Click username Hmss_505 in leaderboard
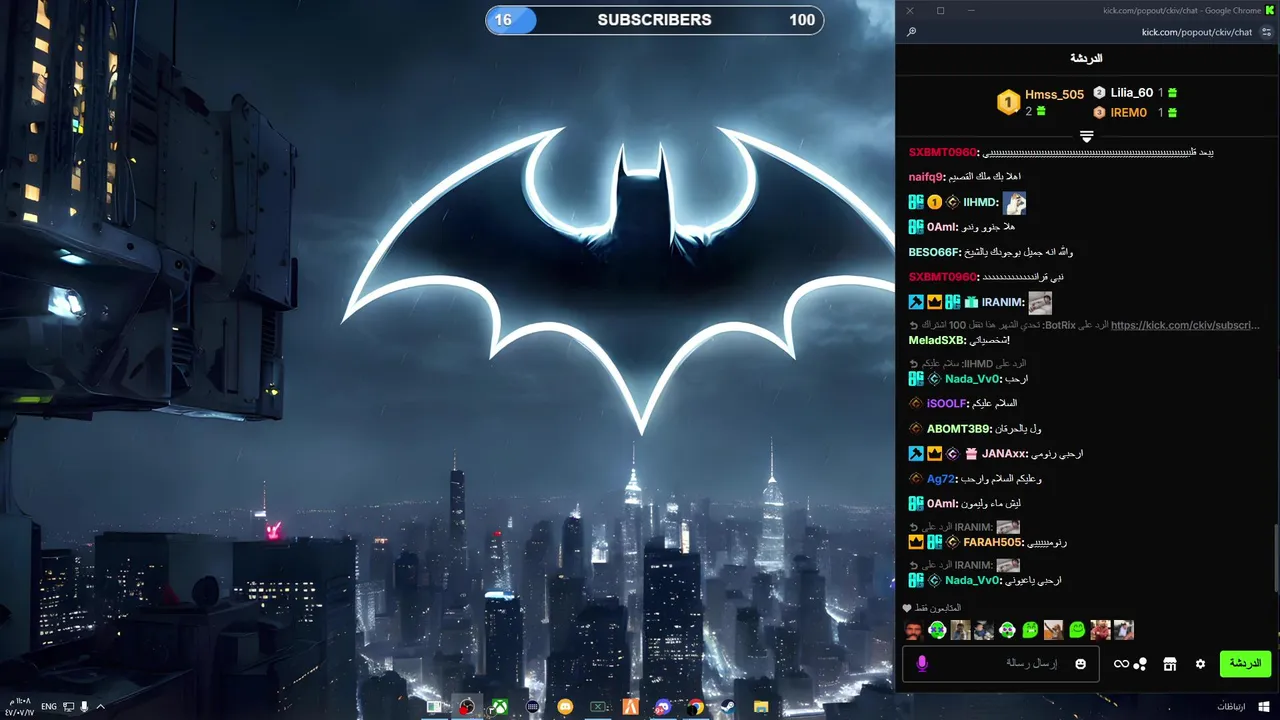 tap(1055, 94)
